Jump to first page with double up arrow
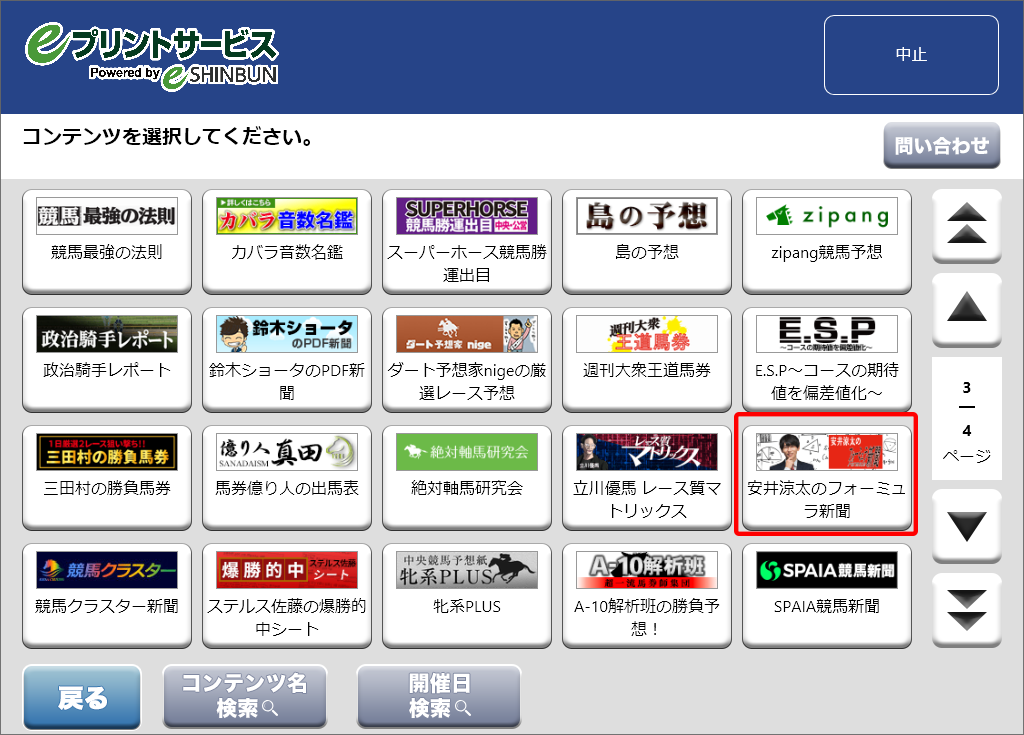This screenshot has width=1024, height=735. (x=966, y=225)
